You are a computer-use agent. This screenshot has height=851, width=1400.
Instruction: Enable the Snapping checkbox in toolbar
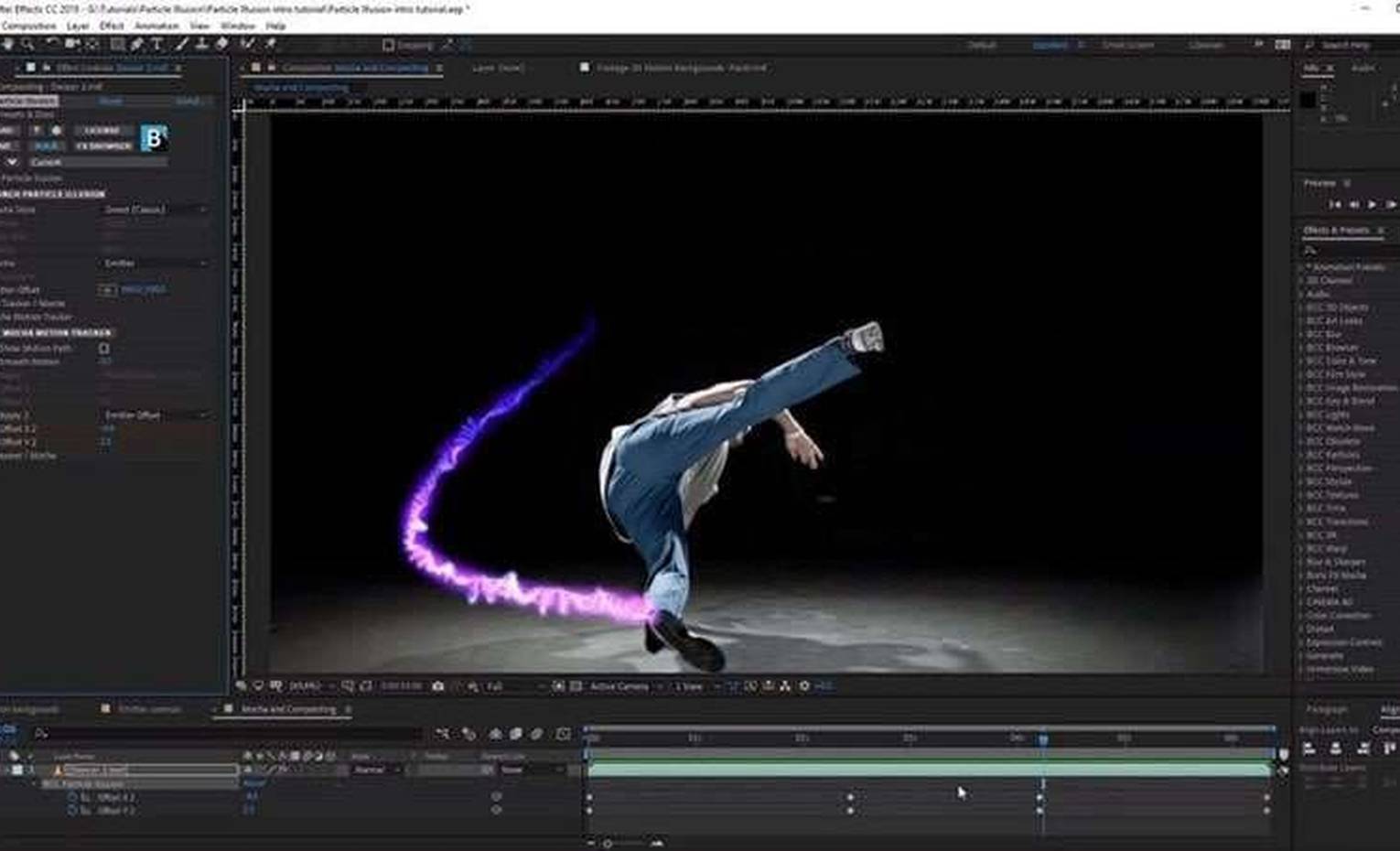[x=389, y=45]
